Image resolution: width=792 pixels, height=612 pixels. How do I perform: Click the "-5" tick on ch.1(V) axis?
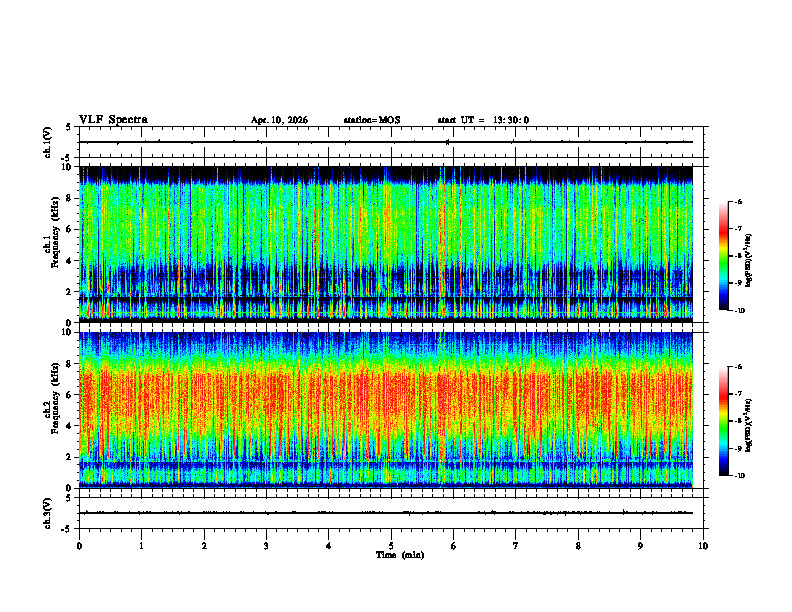(67, 158)
